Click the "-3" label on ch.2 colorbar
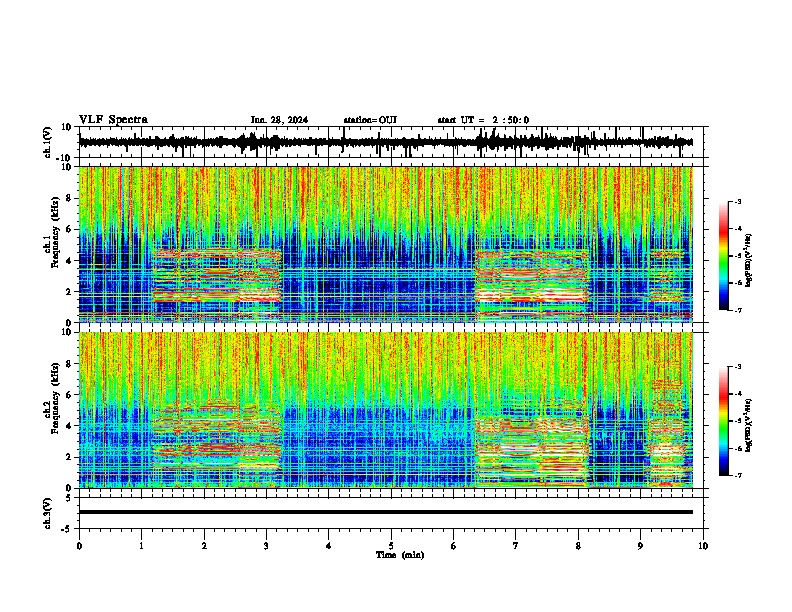 (x=738, y=367)
